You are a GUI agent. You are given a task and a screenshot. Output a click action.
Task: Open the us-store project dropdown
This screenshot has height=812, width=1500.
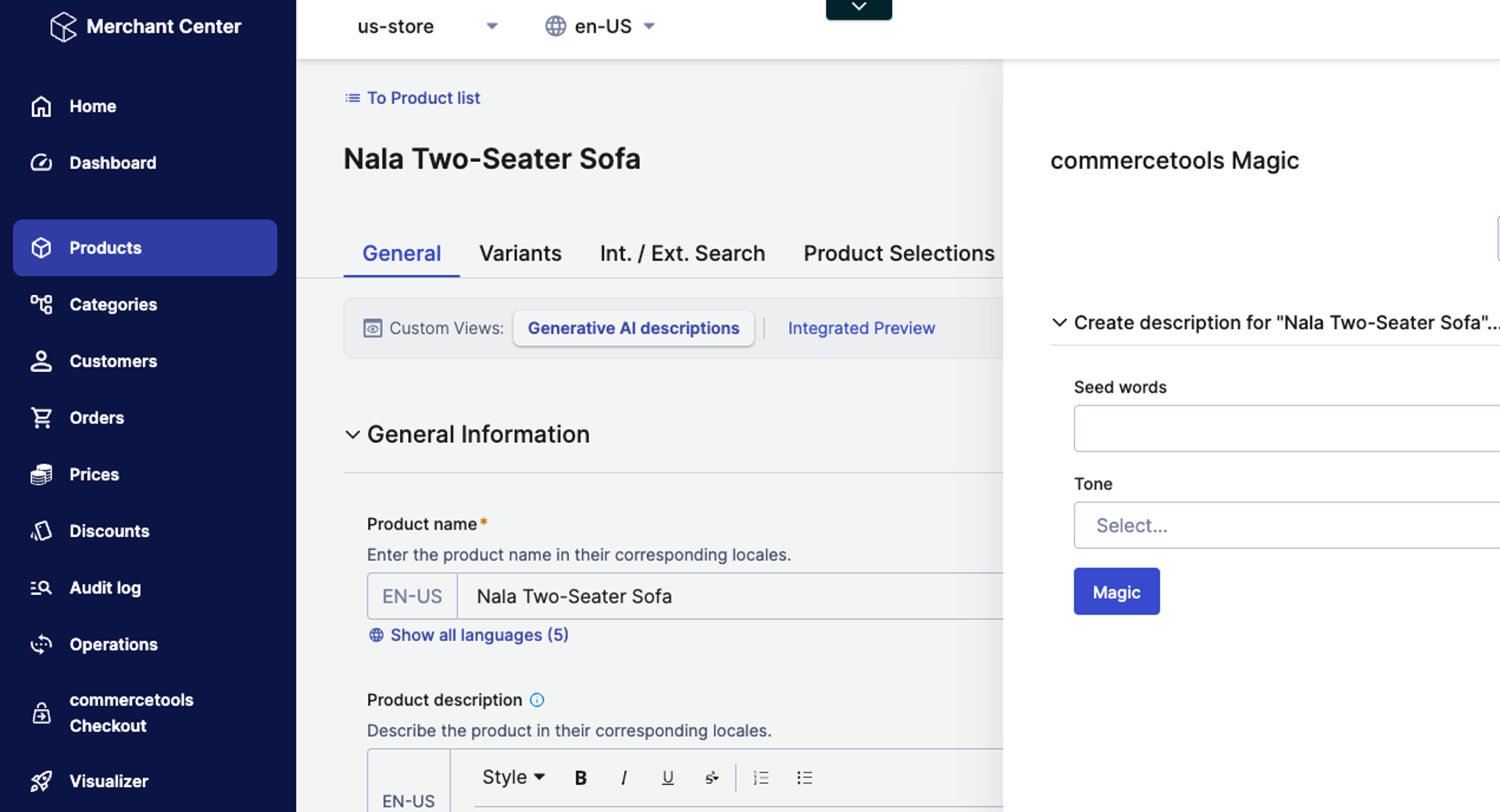pyautogui.click(x=427, y=27)
